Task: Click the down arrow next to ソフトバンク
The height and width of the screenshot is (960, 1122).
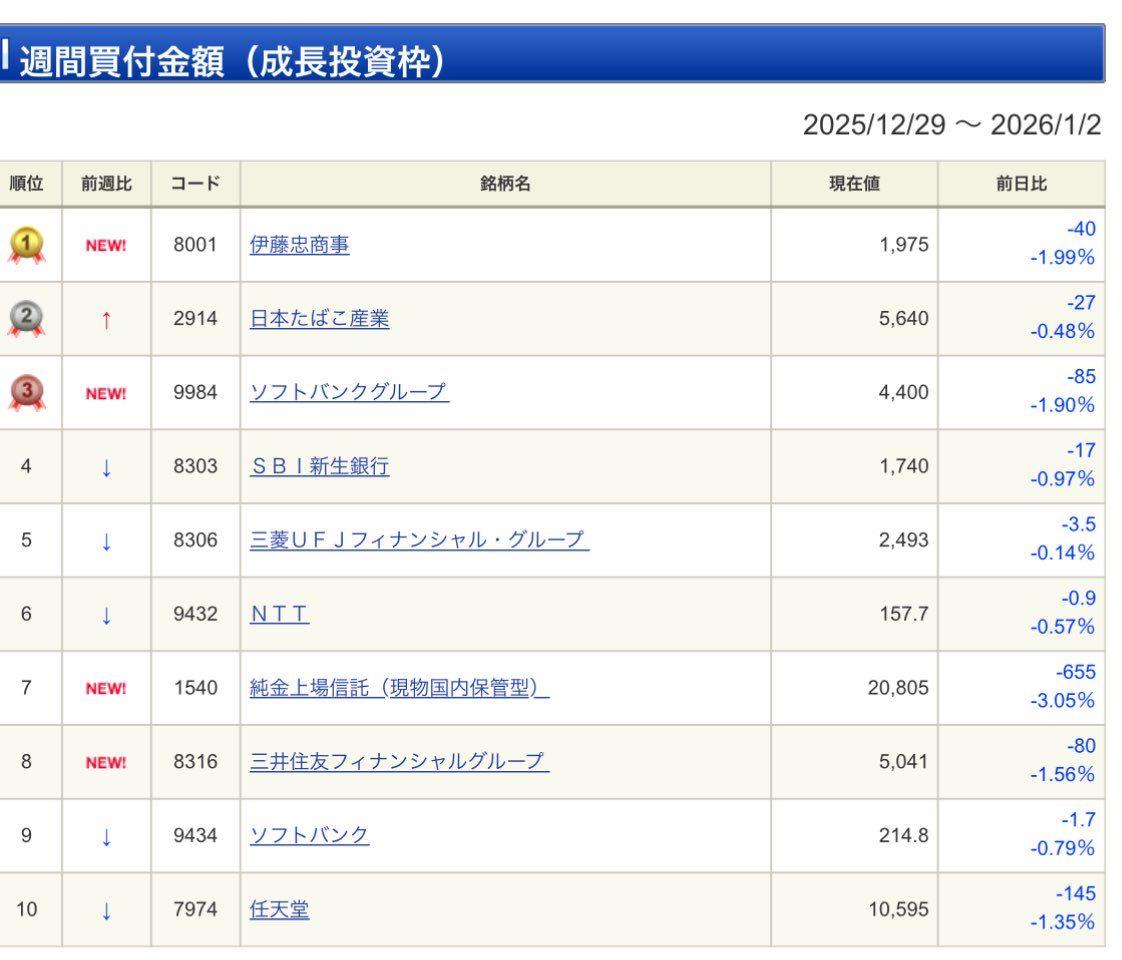Action: click(107, 836)
